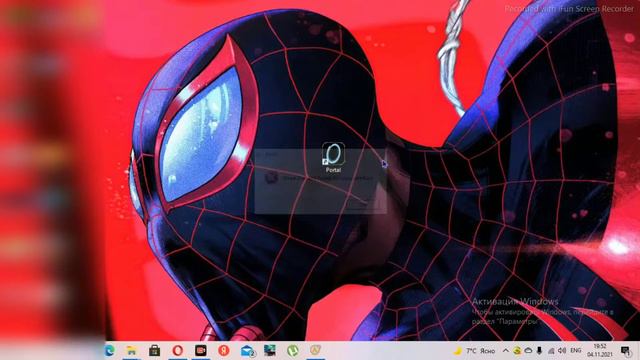The height and width of the screenshot is (360, 640).
Task: Open the microphone tray icon
Action: click(x=539, y=351)
